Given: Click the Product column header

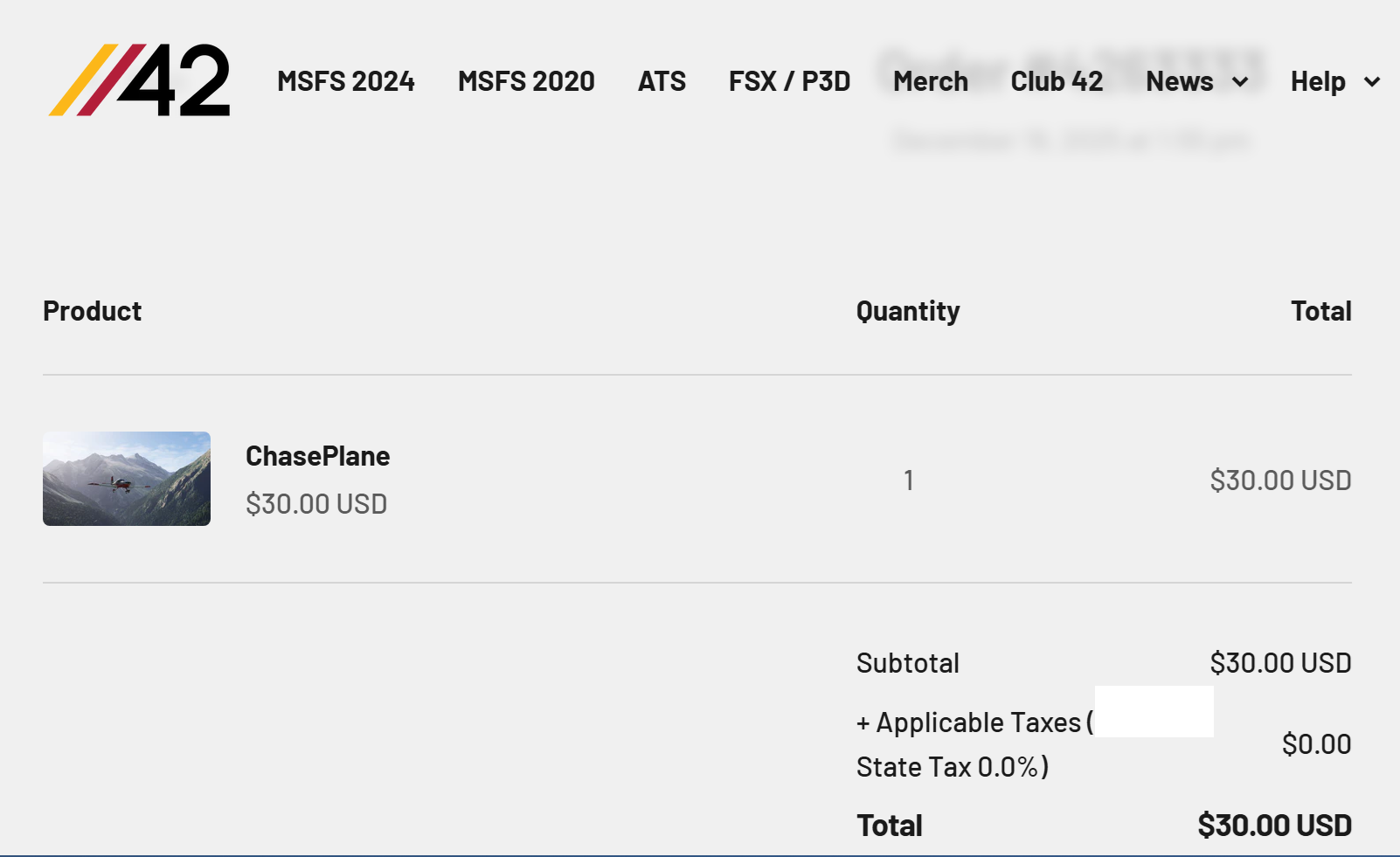Looking at the screenshot, I should [x=92, y=311].
